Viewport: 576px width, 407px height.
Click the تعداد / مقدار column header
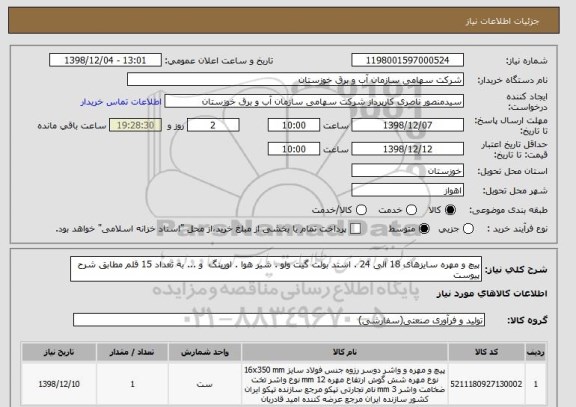[132, 352]
